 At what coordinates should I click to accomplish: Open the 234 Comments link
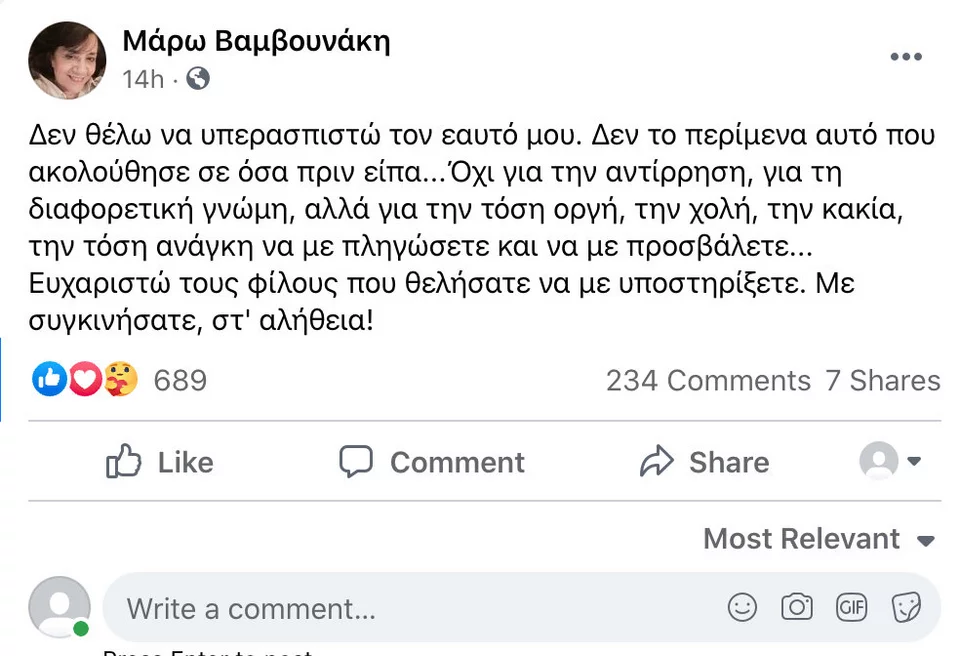coord(708,381)
